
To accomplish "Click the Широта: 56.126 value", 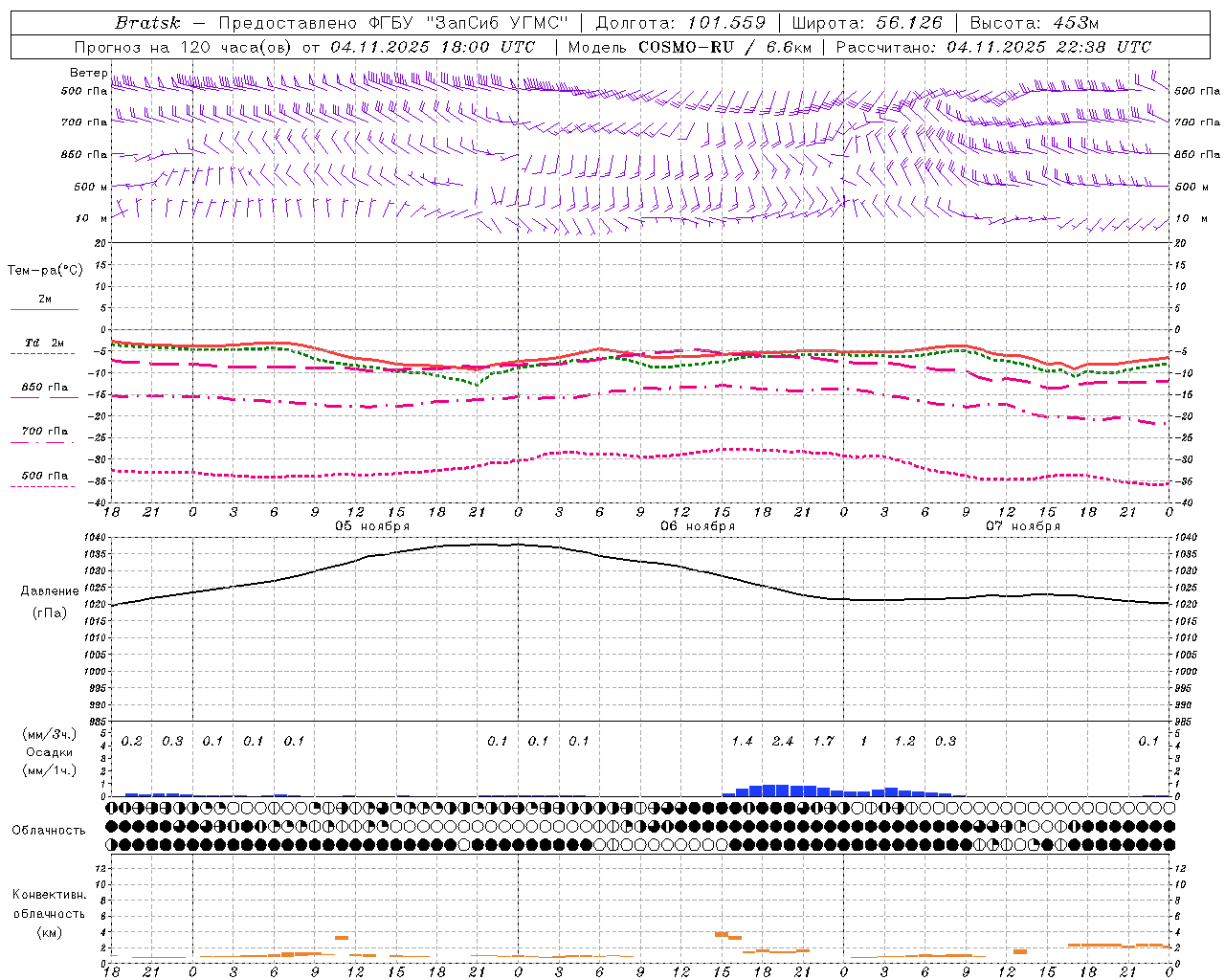I will 868,23.
